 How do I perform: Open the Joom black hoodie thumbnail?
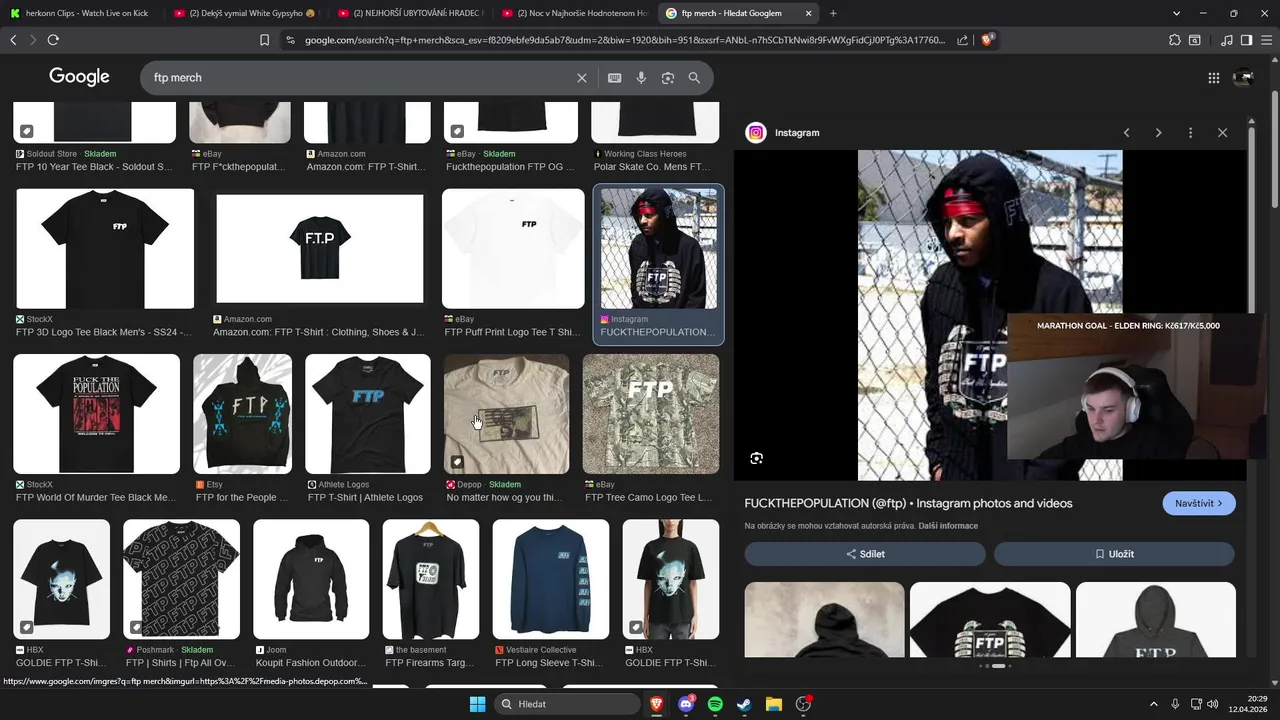tap(311, 579)
